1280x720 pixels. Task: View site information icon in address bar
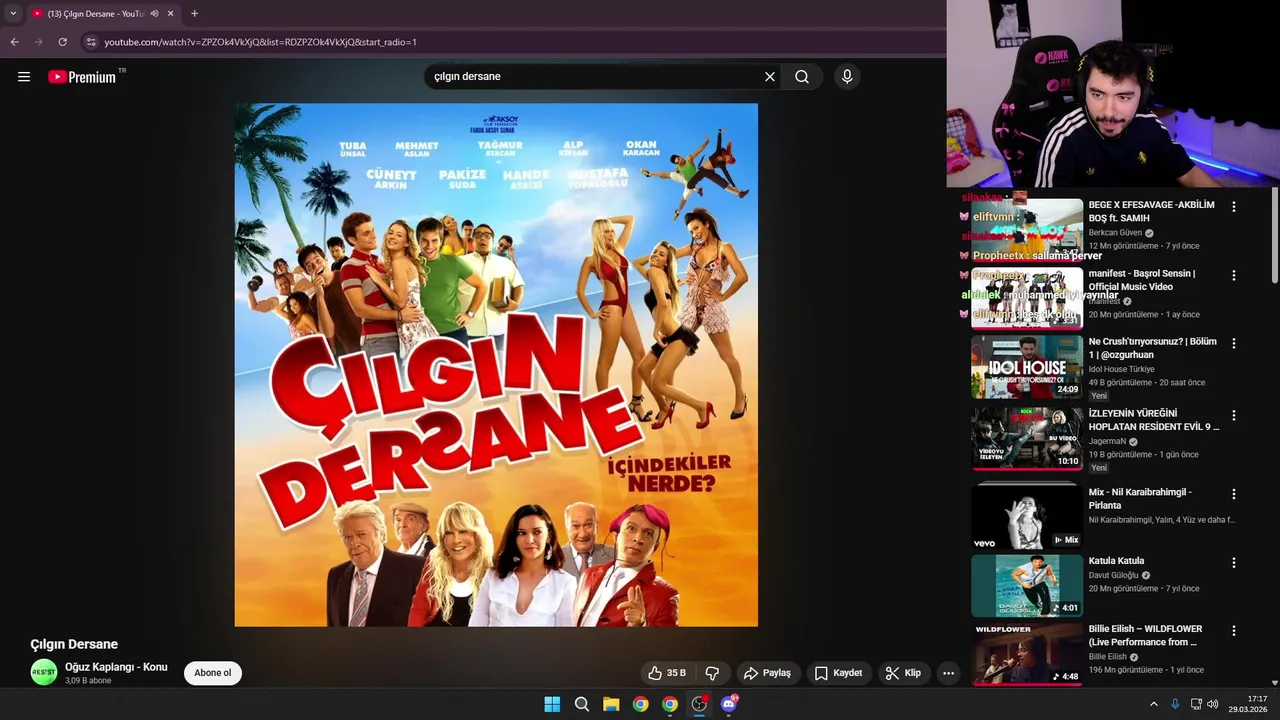91,42
